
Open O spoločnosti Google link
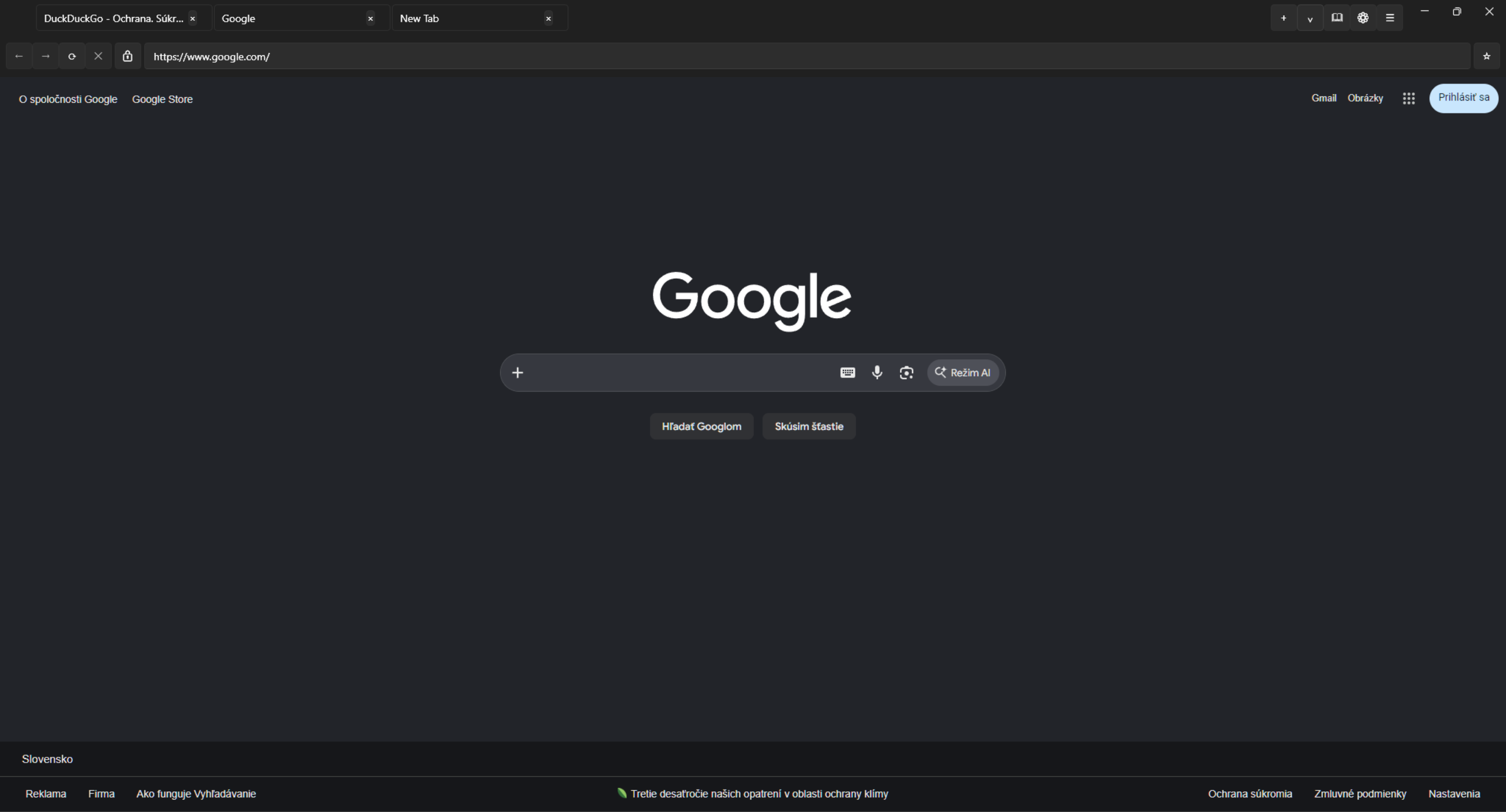click(x=68, y=99)
